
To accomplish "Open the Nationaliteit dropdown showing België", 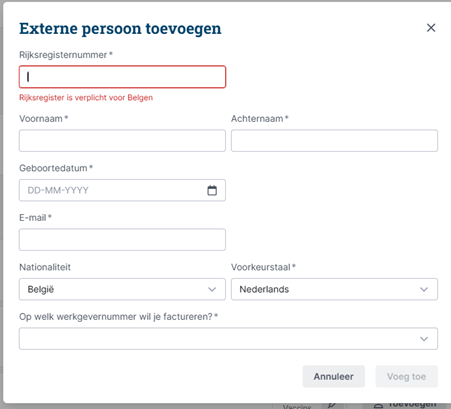I will (122, 289).
